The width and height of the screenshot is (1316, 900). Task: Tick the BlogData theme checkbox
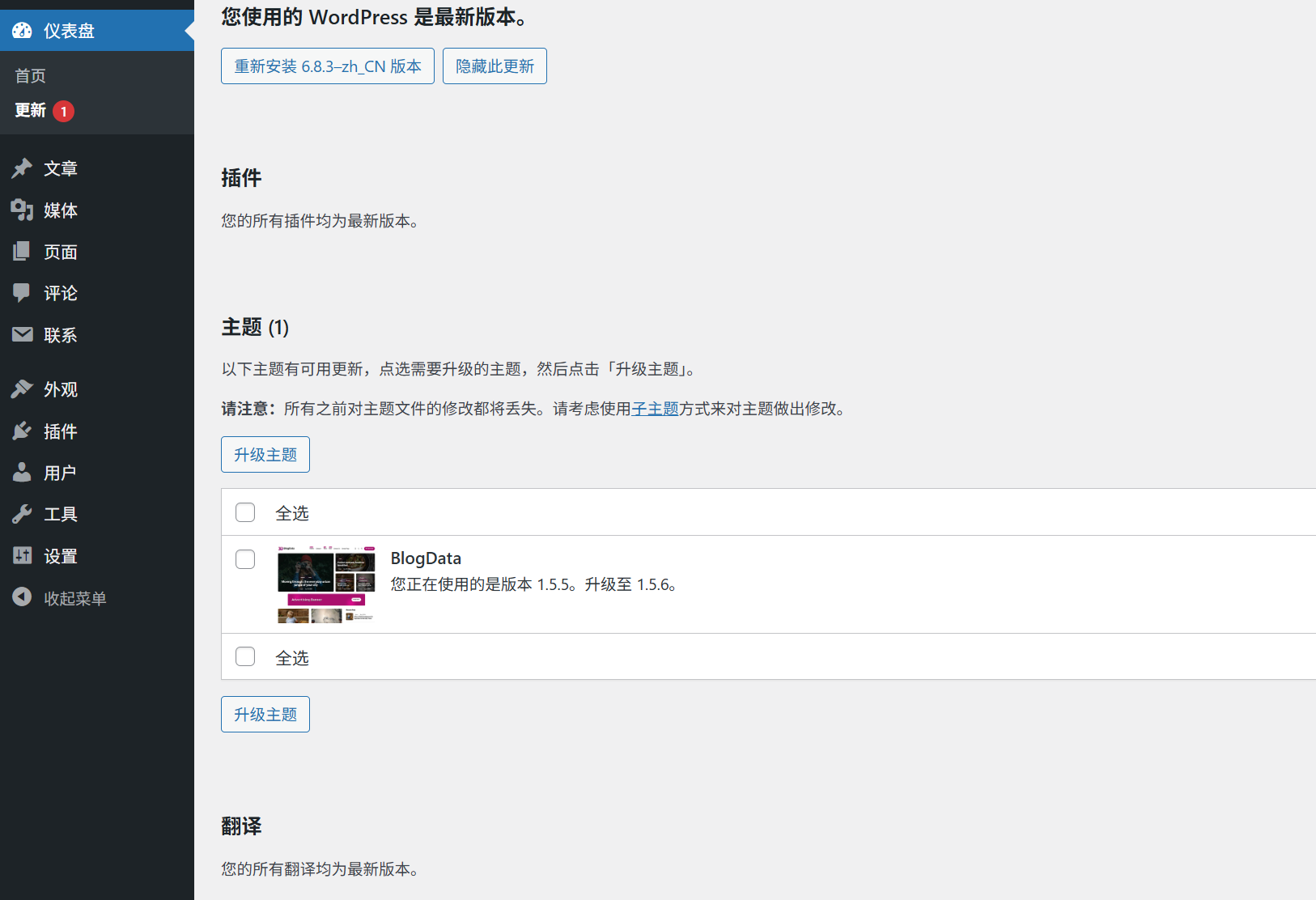click(x=245, y=559)
